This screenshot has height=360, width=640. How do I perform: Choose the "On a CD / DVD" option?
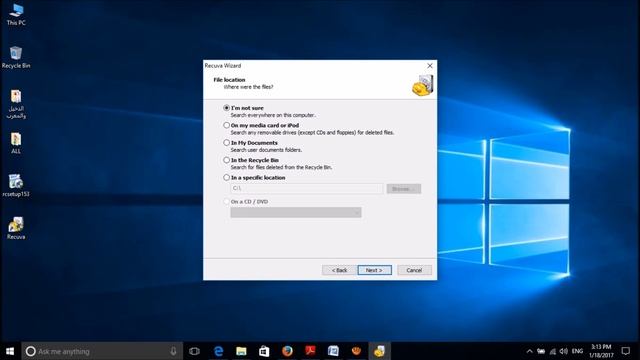227,202
